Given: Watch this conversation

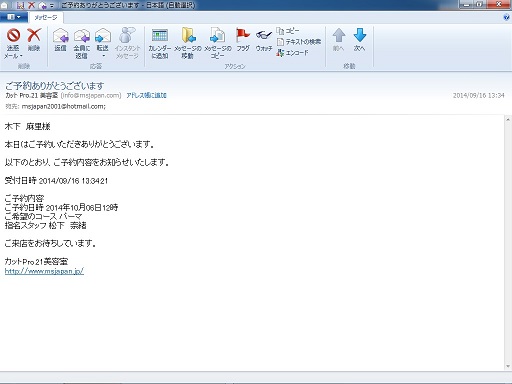Looking at the screenshot, I should click(x=264, y=40).
